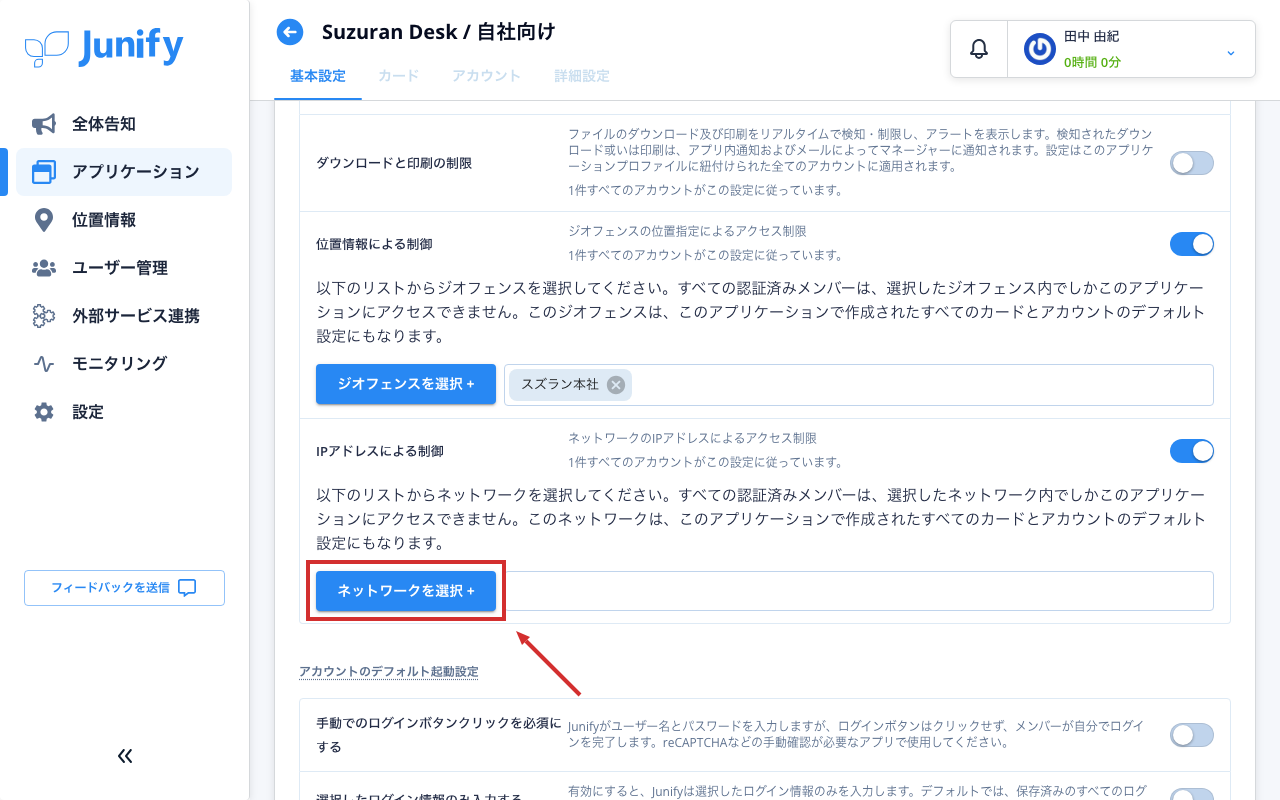Viewport: 1280px width, 800px height.
Task: Click アカウントのデフォルト起動設定 heading link
Action: (388, 671)
